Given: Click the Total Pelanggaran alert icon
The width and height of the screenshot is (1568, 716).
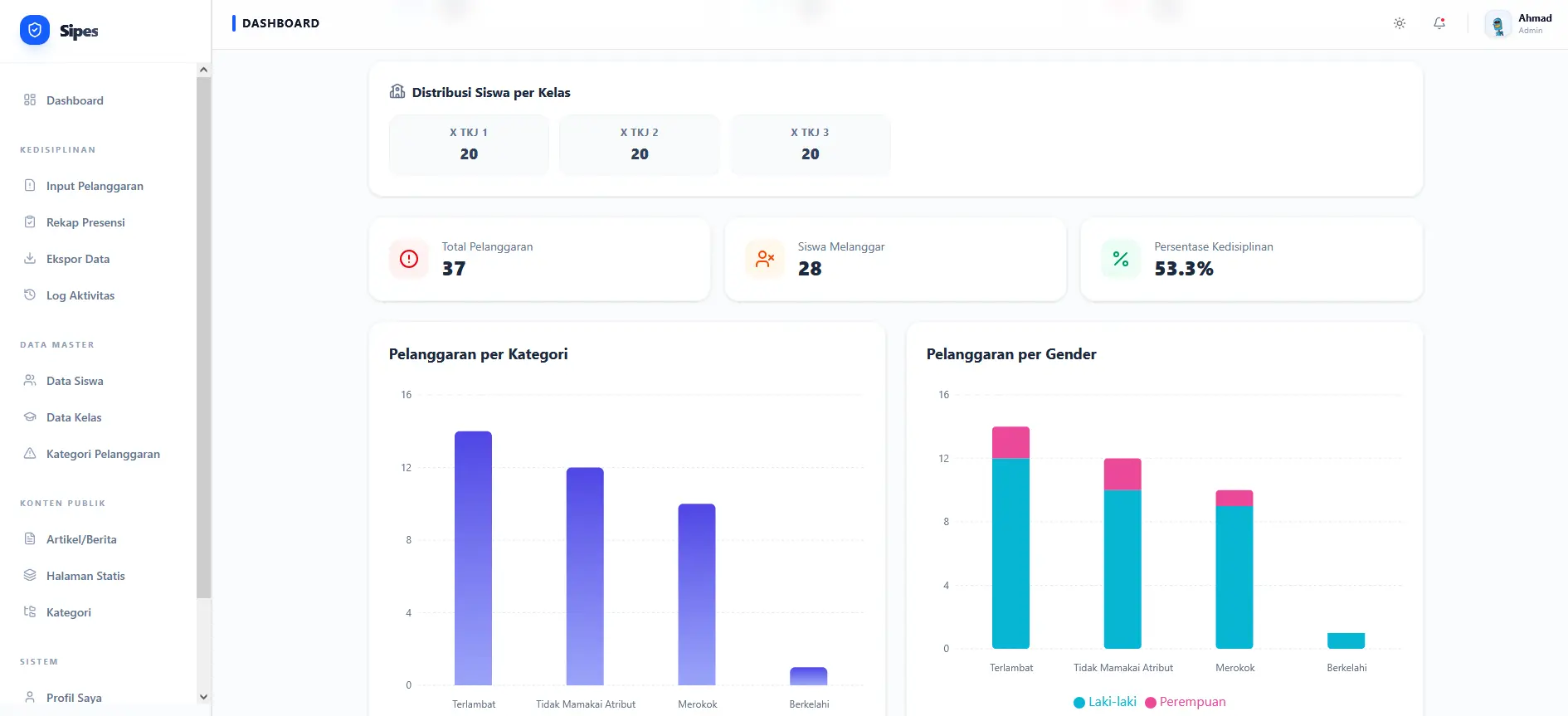Looking at the screenshot, I should (409, 259).
